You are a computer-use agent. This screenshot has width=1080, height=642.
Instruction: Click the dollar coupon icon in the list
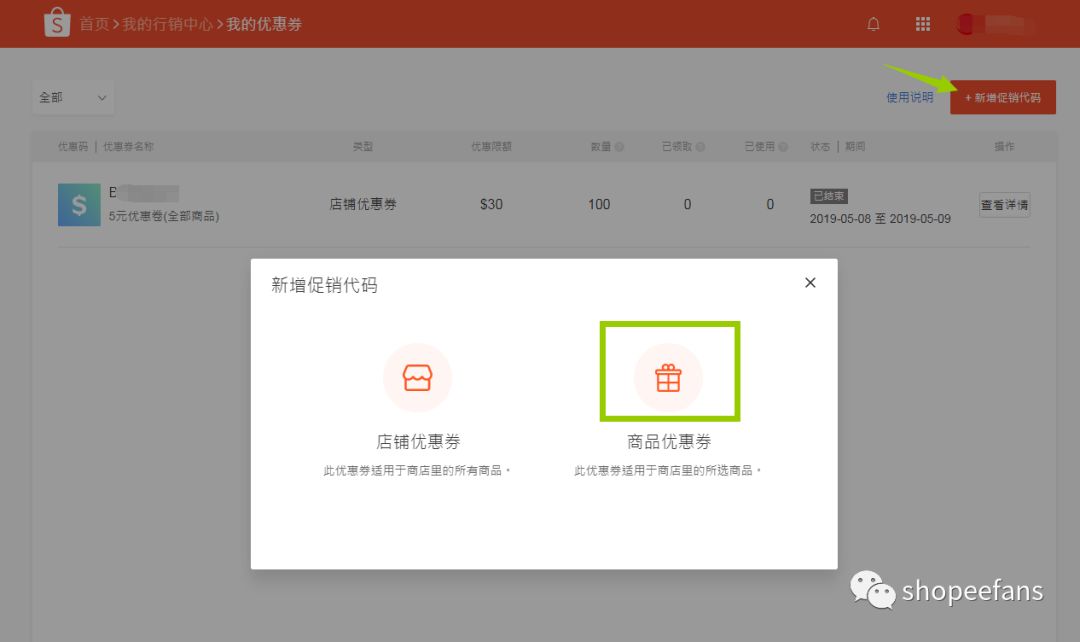[x=78, y=204]
